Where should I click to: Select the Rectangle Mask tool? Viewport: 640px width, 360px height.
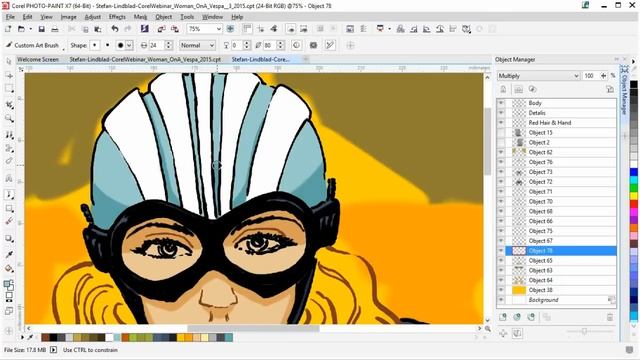tap(9, 89)
